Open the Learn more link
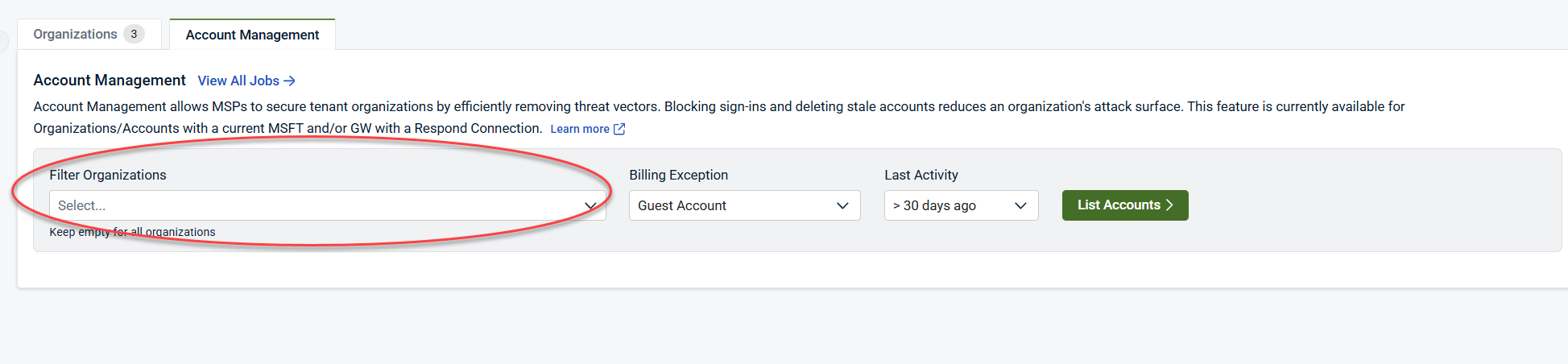Image resolution: width=1568 pixels, height=364 pixels. pos(579,129)
